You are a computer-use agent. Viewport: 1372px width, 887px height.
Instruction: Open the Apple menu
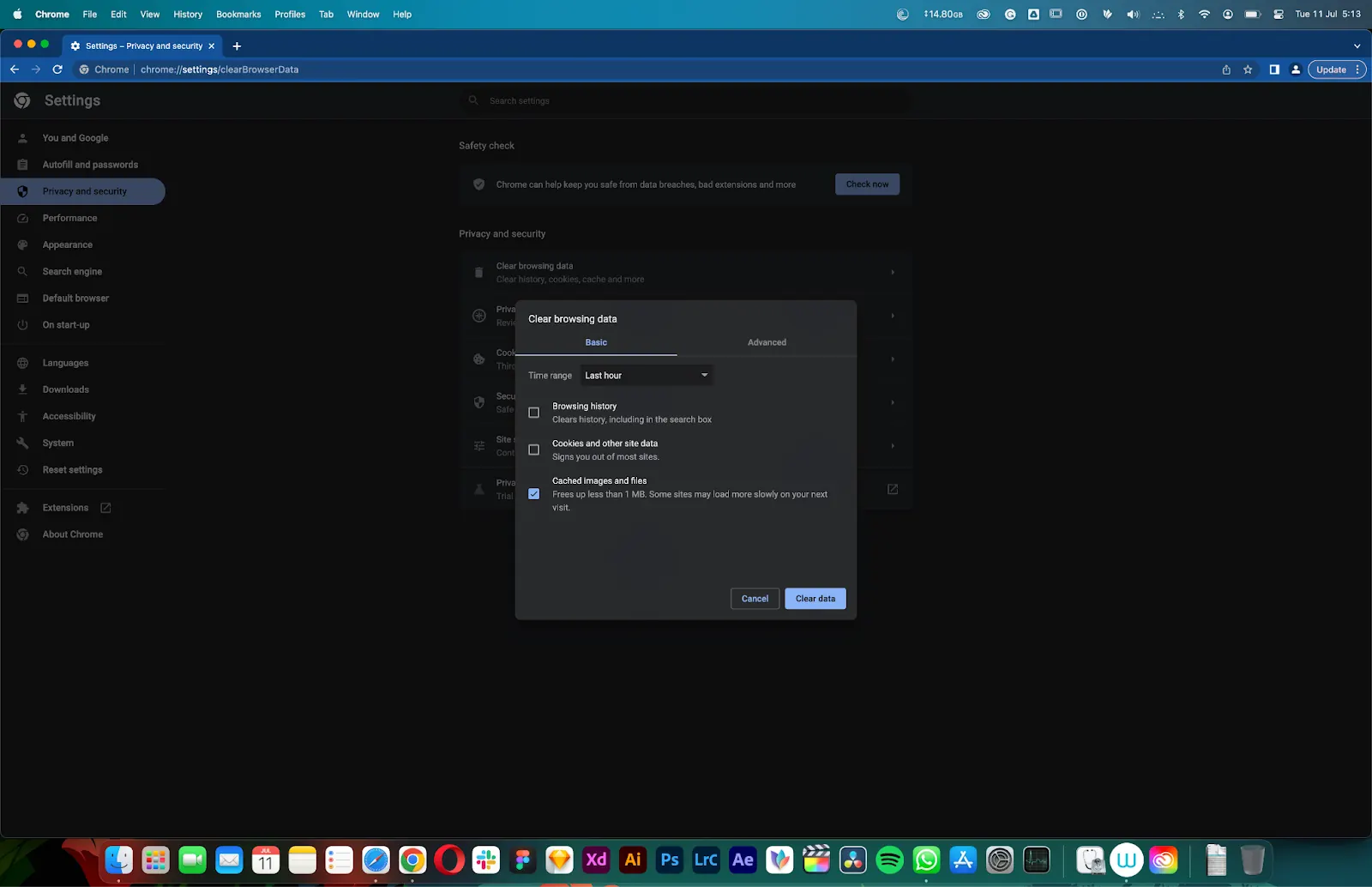(x=17, y=14)
